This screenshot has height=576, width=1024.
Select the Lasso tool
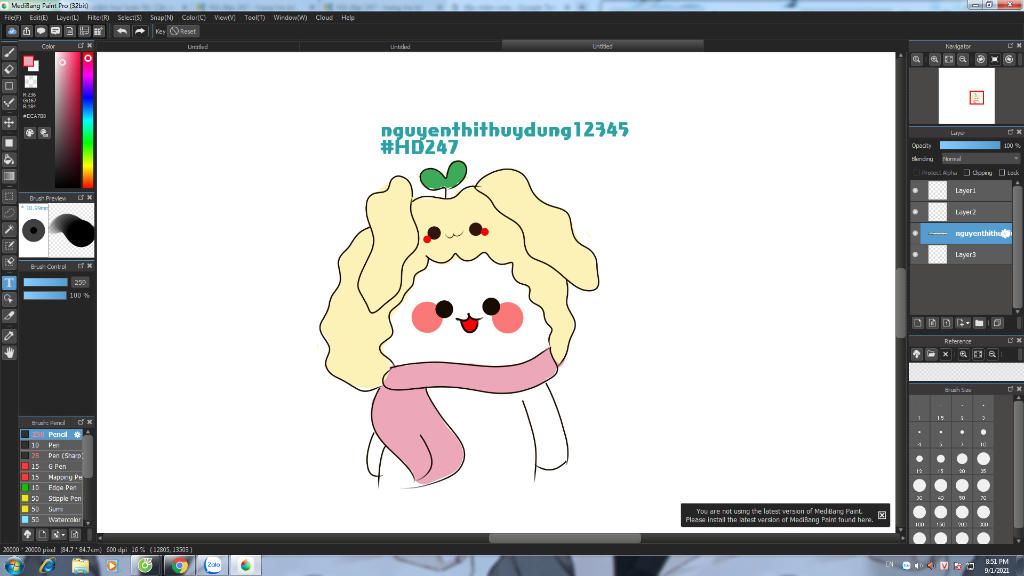9,213
